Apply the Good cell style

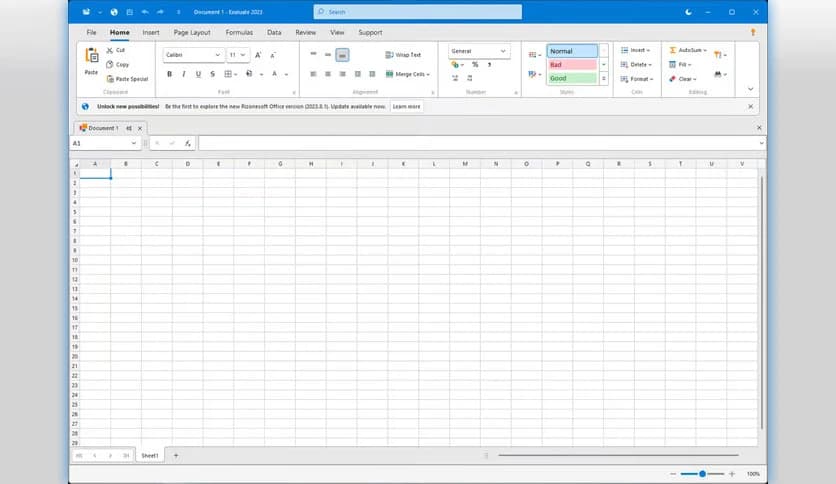[x=572, y=78]
